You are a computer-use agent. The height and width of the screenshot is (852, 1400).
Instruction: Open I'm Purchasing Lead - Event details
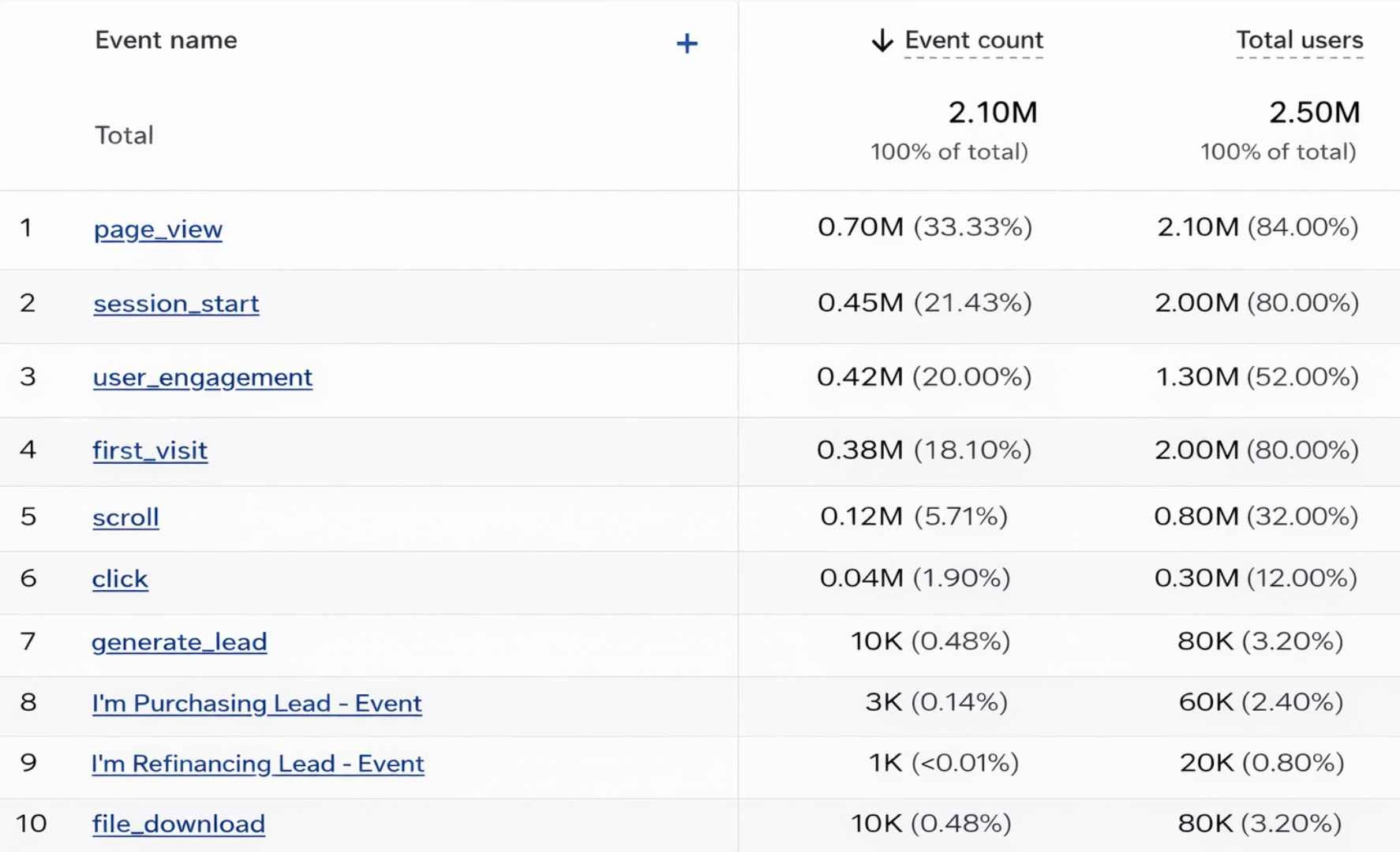pos(257,703)
